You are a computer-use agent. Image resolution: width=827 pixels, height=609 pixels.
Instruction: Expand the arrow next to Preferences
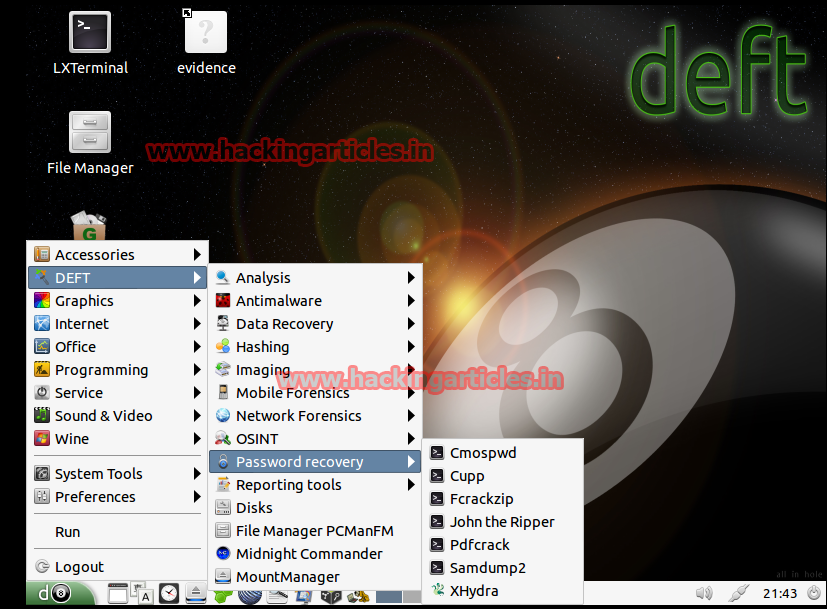click(x=197, y=497)
